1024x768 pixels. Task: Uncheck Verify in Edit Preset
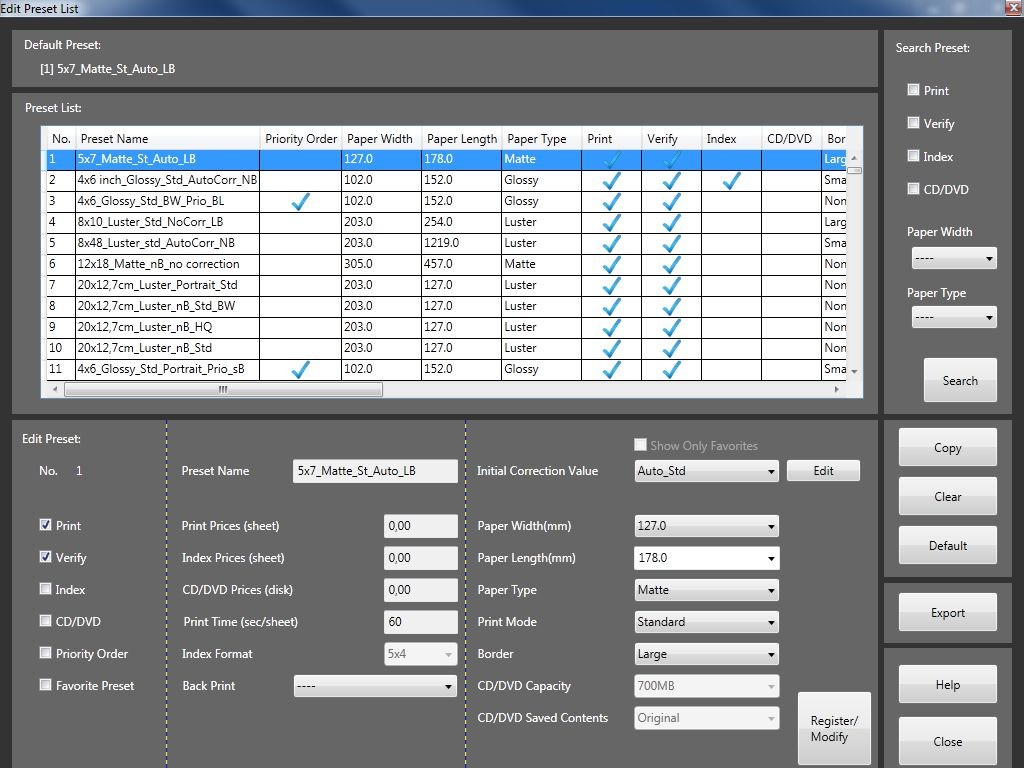46,557
